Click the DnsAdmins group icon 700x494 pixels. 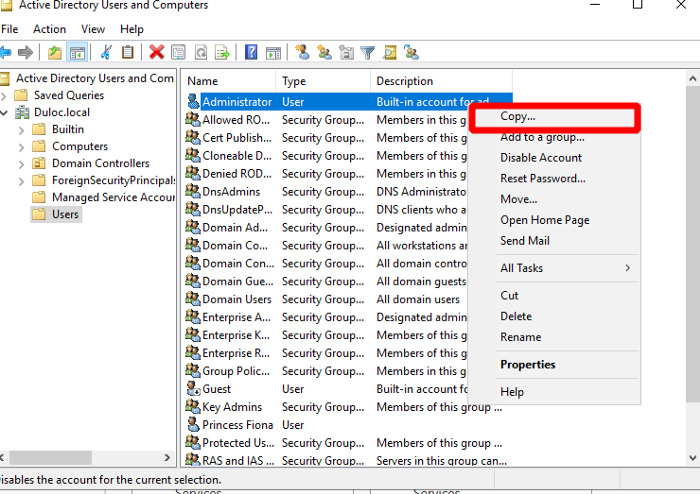tap(193, 191)
